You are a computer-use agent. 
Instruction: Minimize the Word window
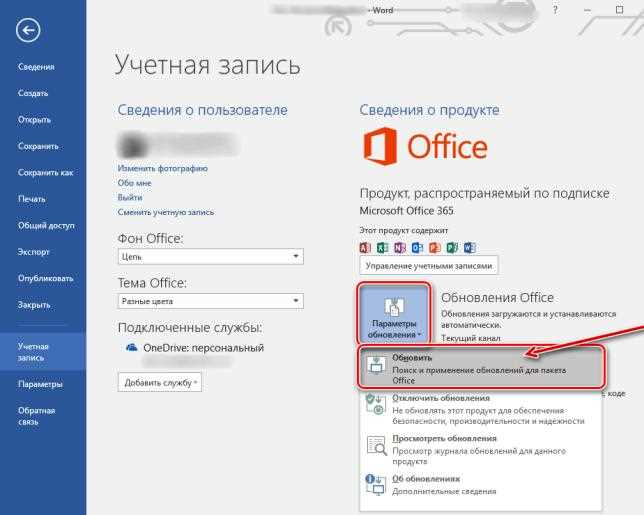587,10
